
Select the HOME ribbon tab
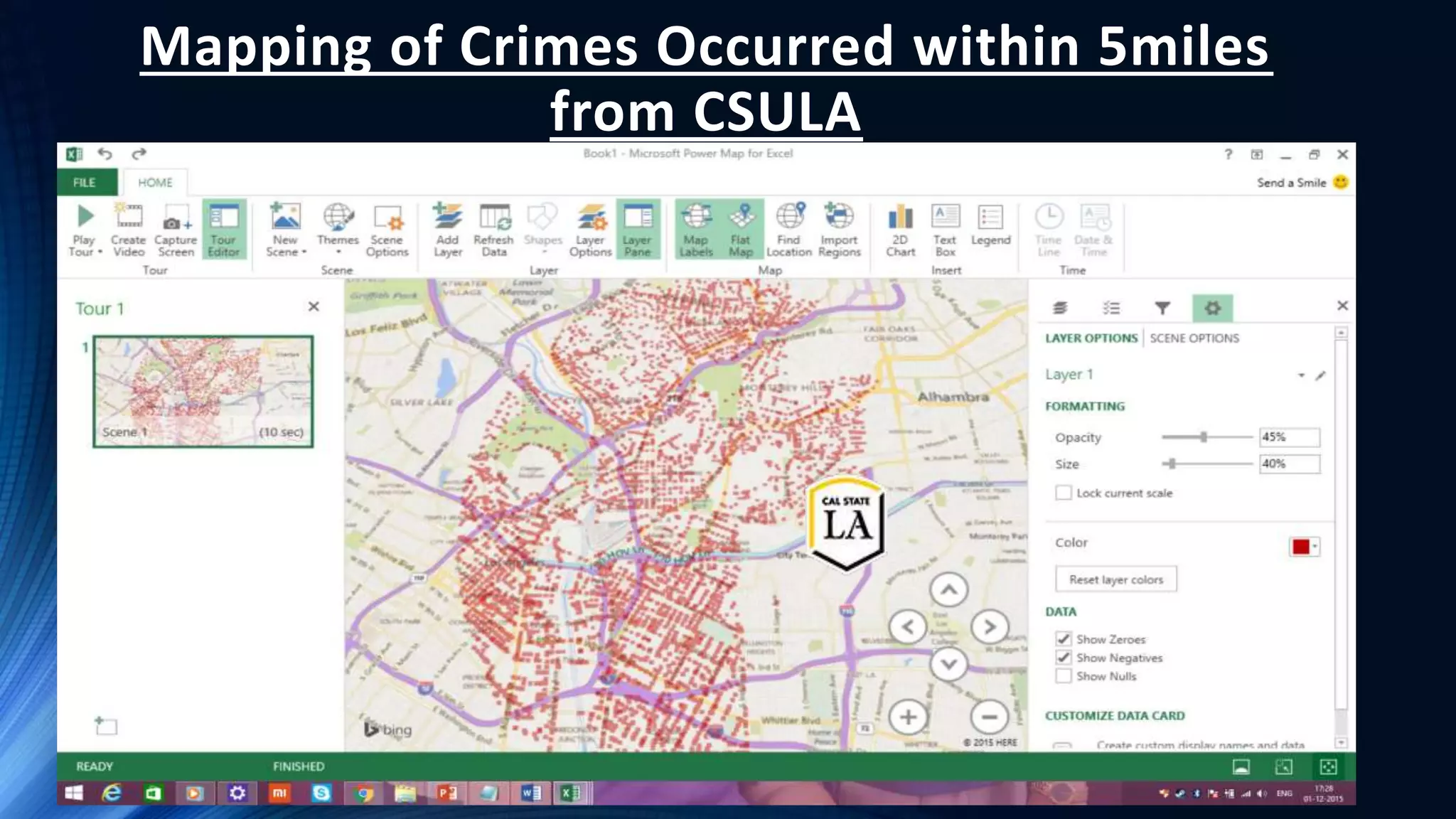tap(155, 183)
